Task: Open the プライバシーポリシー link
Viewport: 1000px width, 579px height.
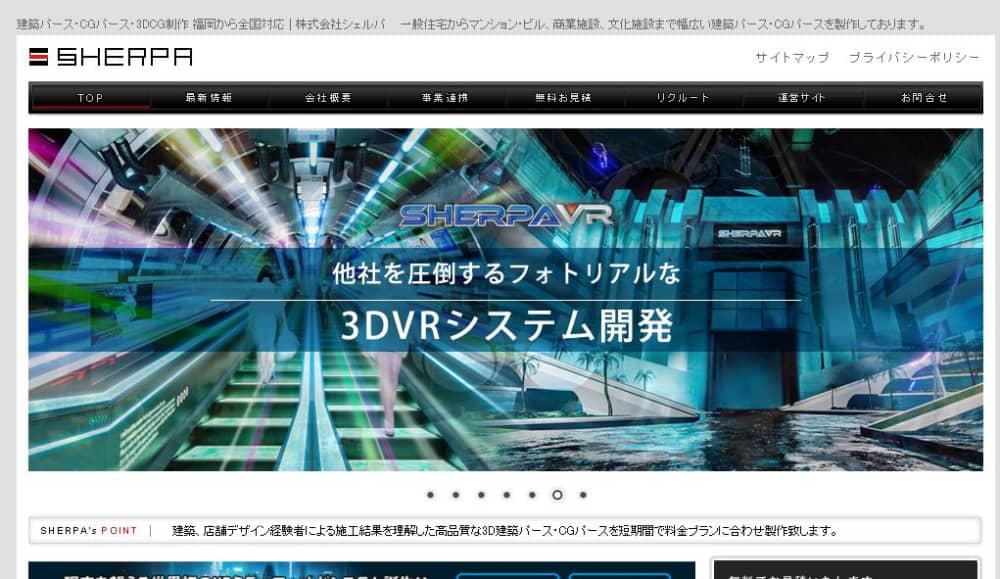Action: [914, 57]
